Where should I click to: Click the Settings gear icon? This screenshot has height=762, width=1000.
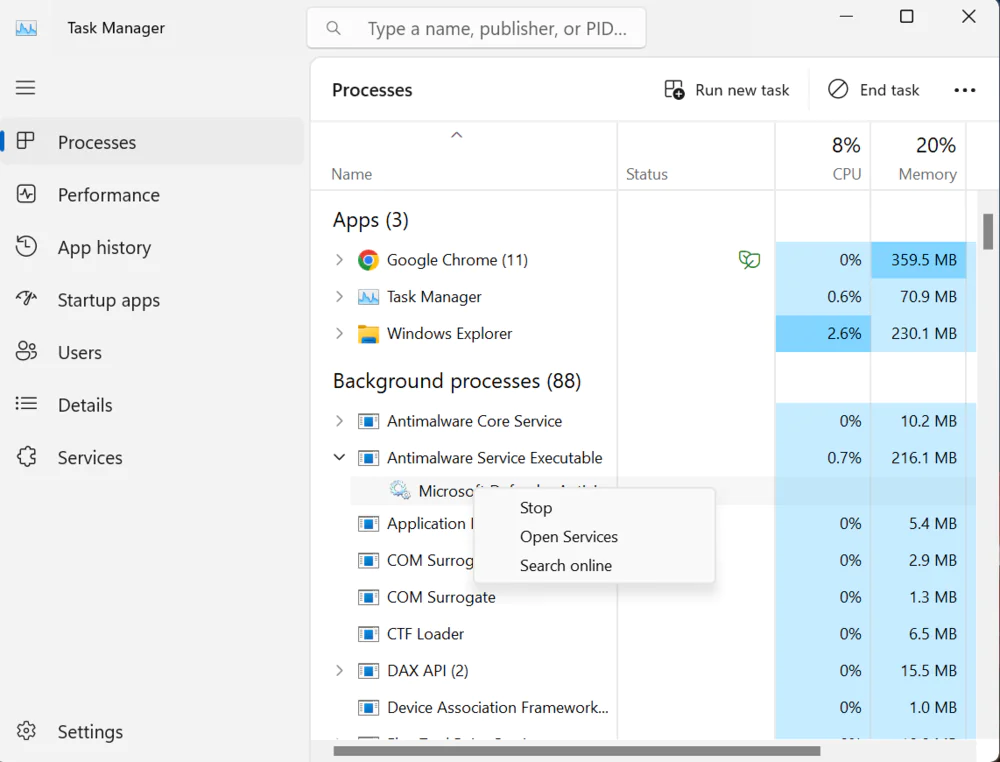tap(26, 731)
